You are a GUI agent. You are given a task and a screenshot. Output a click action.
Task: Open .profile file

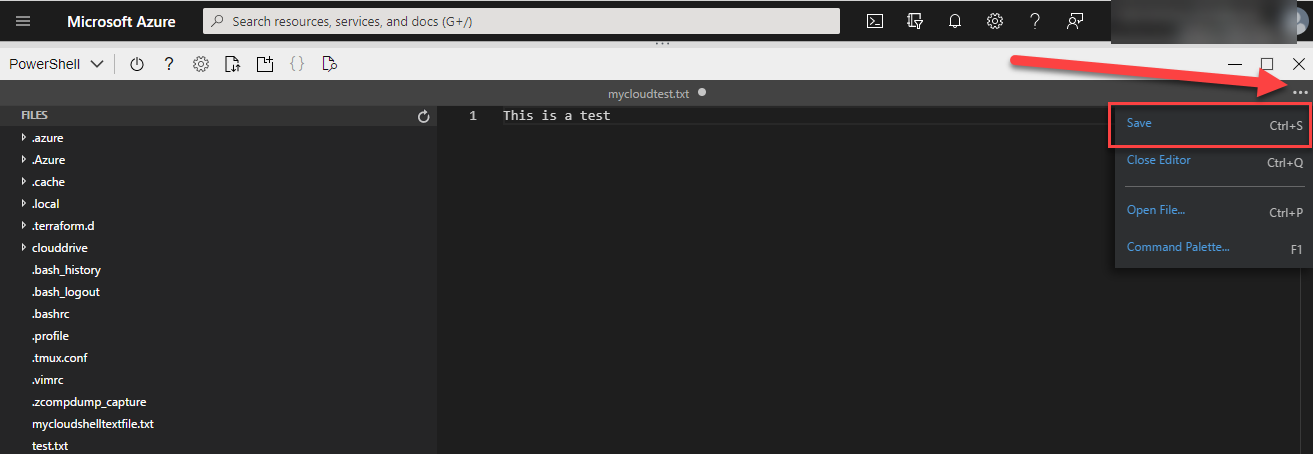[x=50, y=336]
